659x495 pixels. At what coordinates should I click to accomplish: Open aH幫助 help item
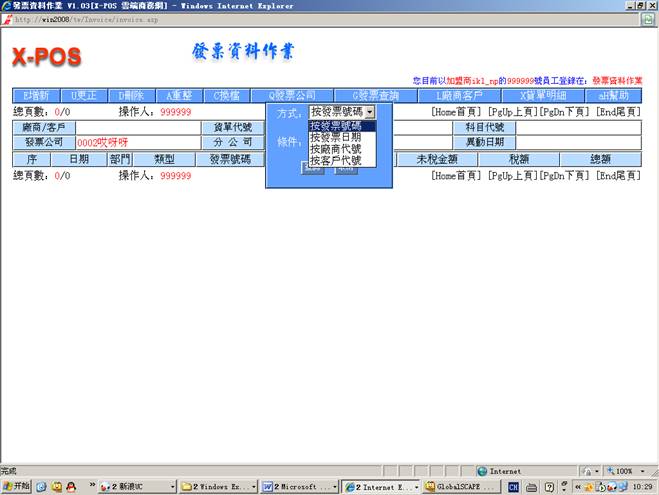(613, 95)
